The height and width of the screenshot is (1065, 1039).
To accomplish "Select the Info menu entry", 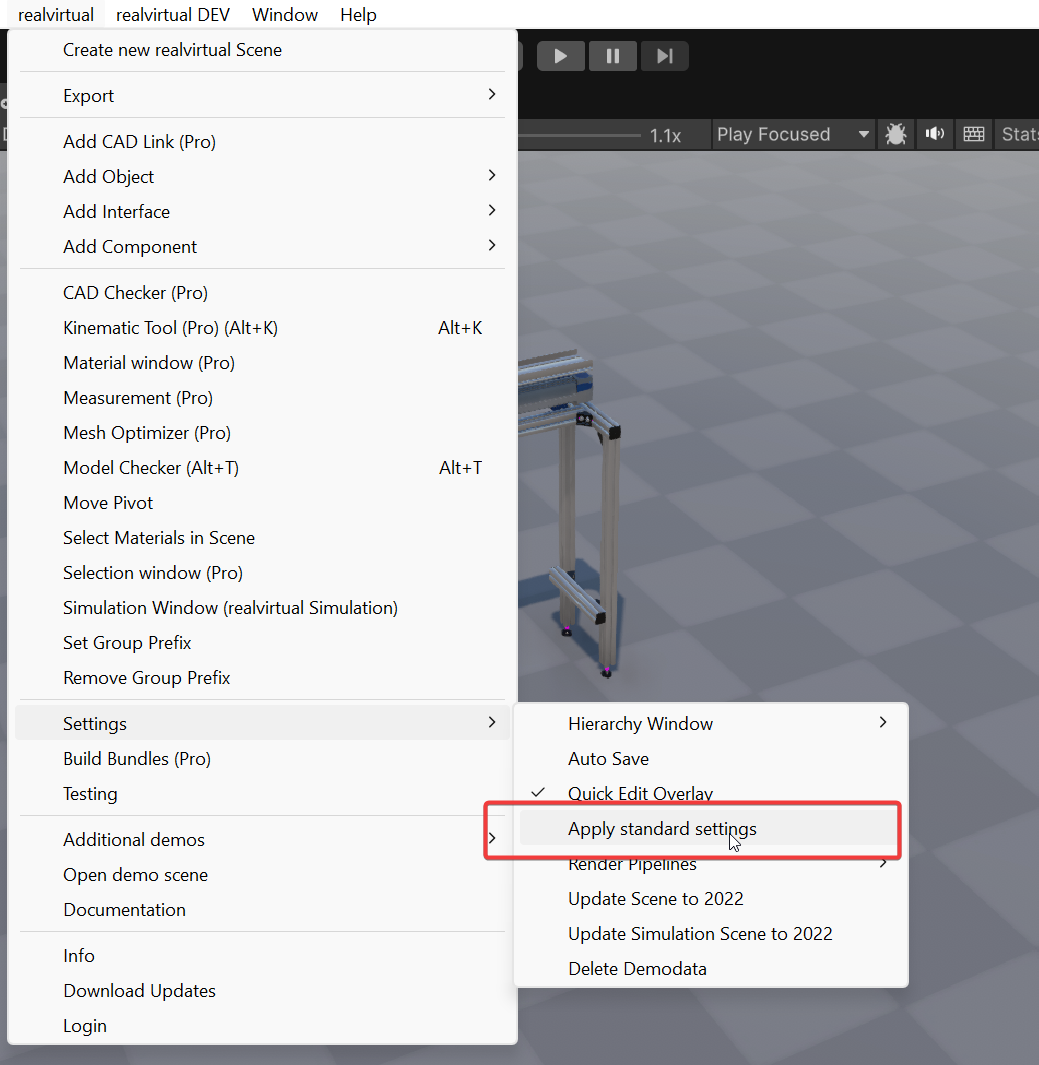I will coord(262,956).
